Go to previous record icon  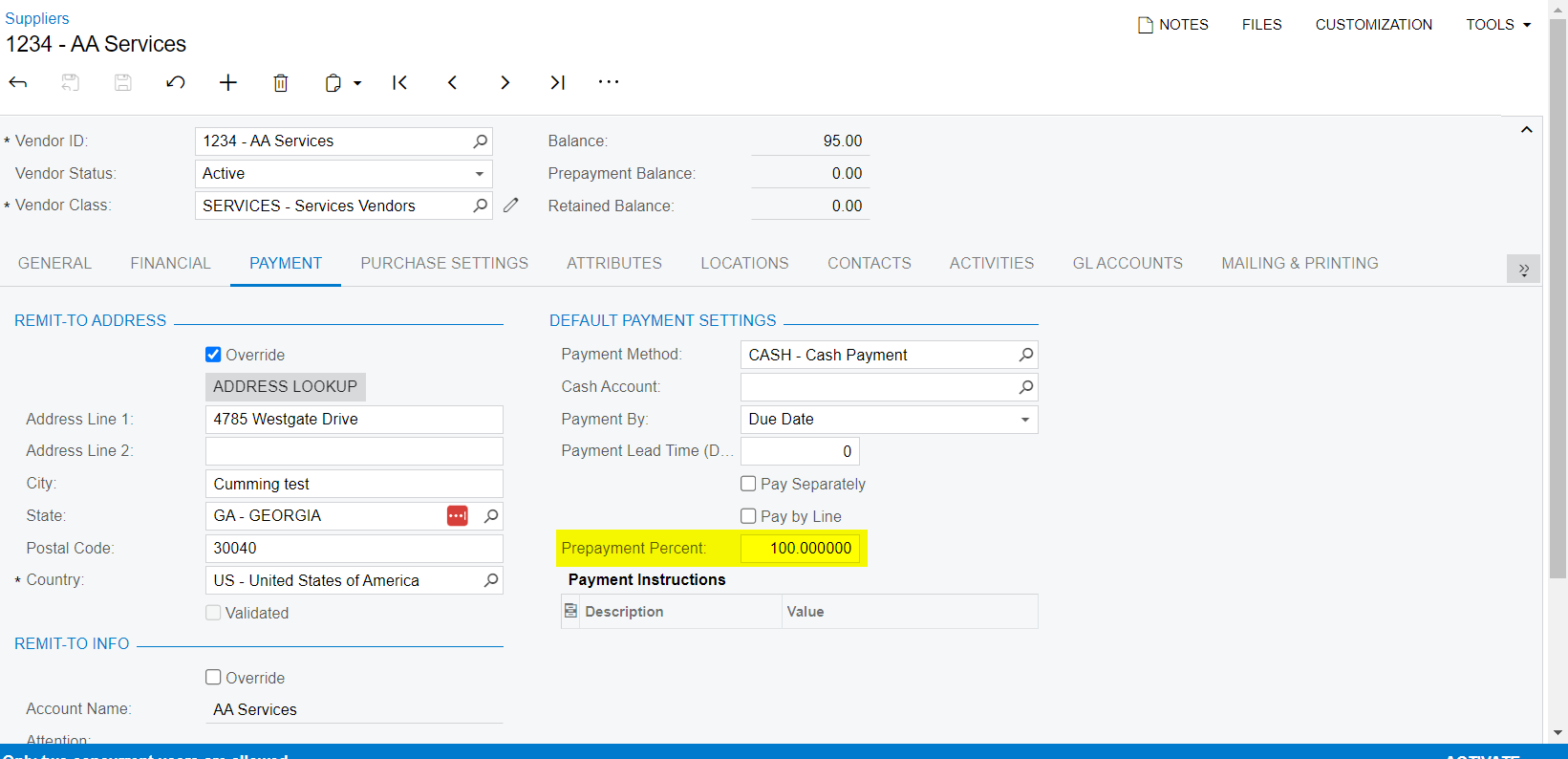point(453,82)
